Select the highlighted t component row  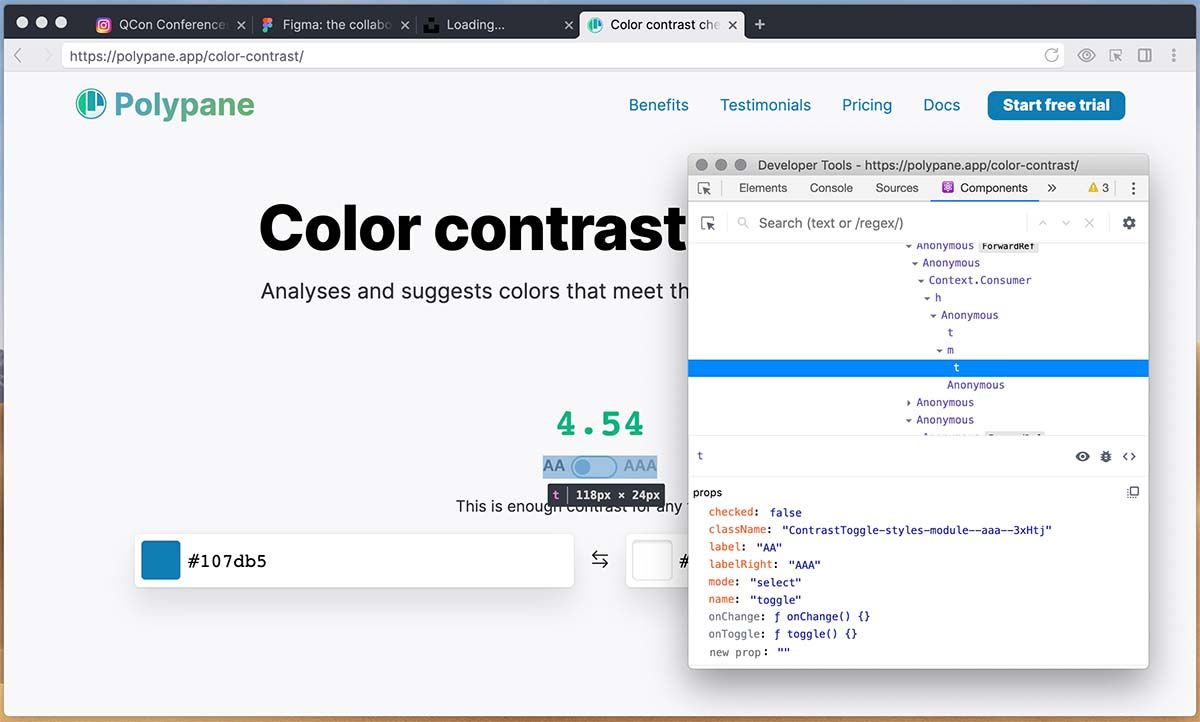[918, 368]
